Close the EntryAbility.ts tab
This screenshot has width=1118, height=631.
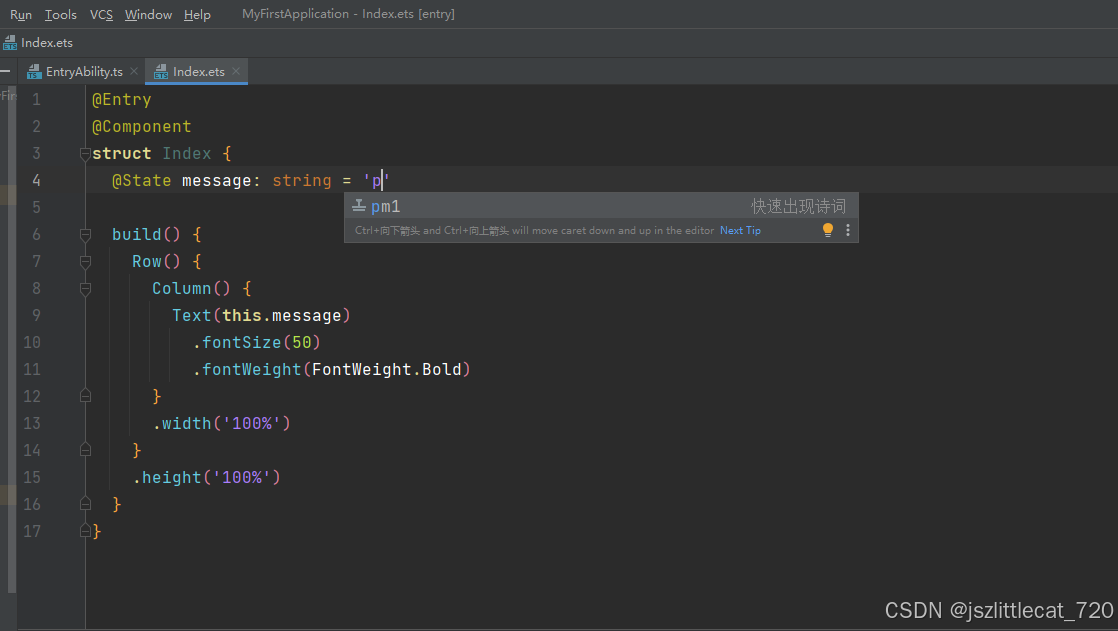(134, 72)
